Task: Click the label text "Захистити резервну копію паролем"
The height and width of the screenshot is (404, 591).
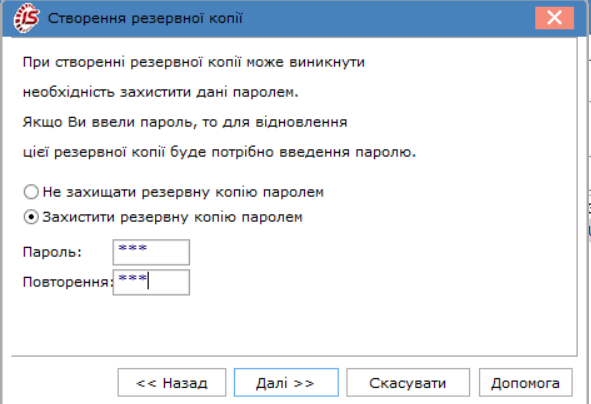Action: 173,217
